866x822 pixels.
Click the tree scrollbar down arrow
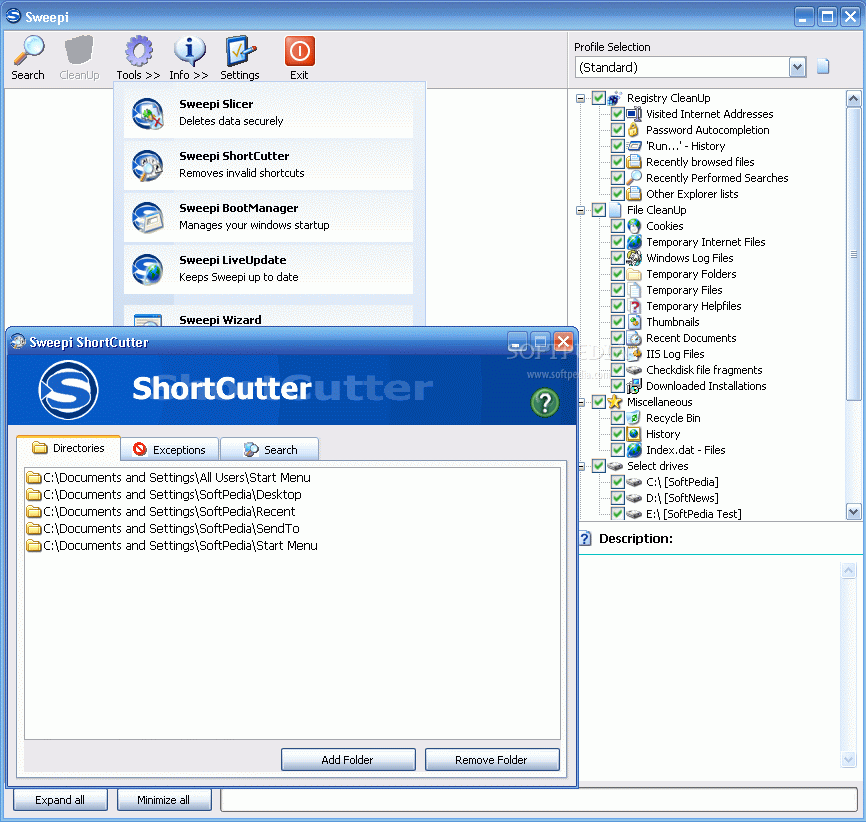click(x=853, y=512)
